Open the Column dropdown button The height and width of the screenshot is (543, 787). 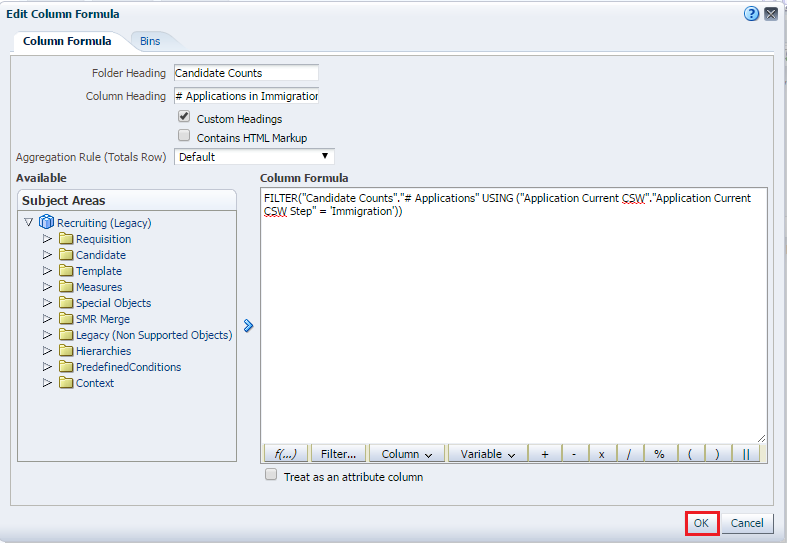[407, 454]
